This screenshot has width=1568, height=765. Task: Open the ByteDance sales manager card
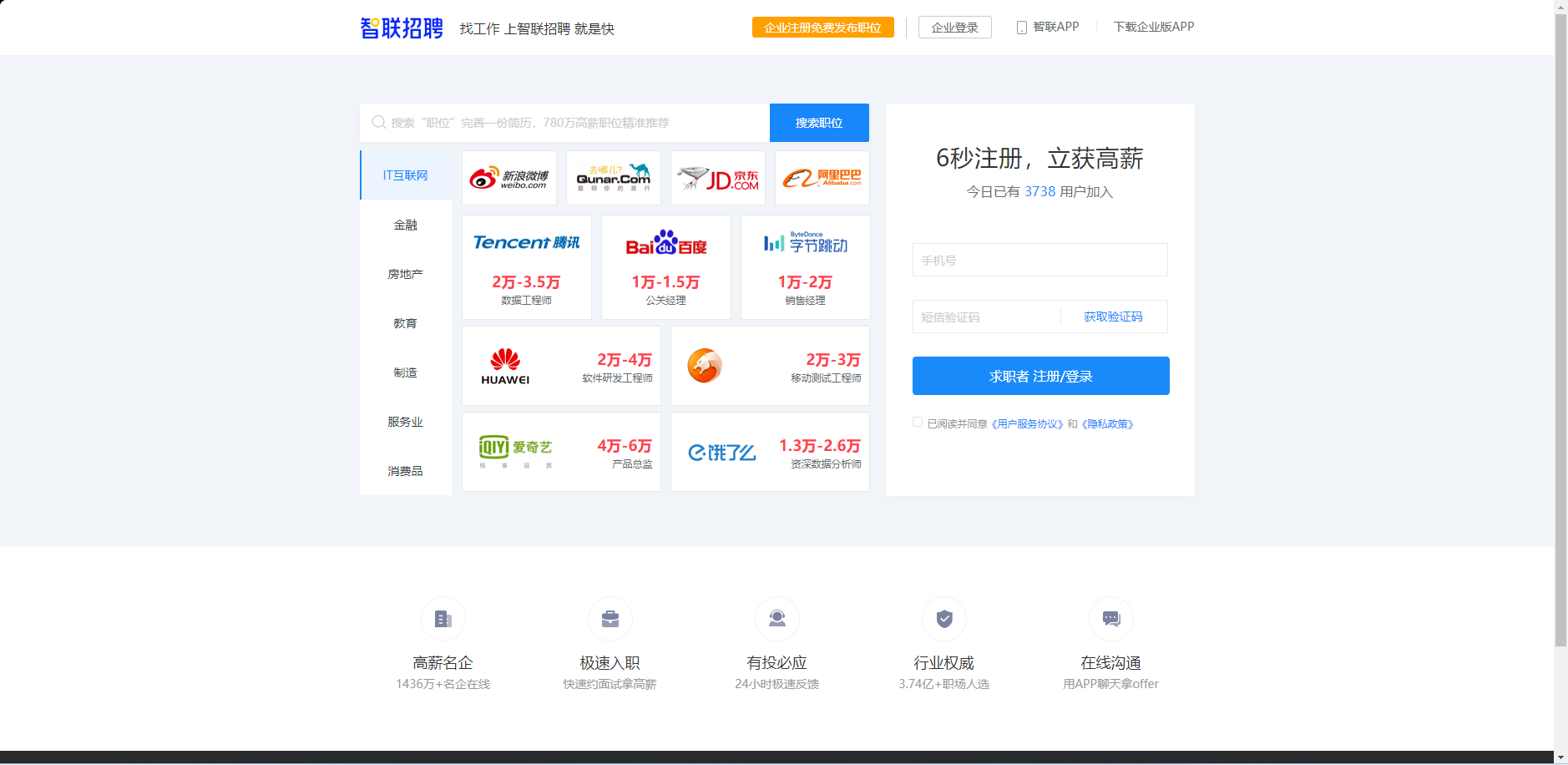click(806, 267)
